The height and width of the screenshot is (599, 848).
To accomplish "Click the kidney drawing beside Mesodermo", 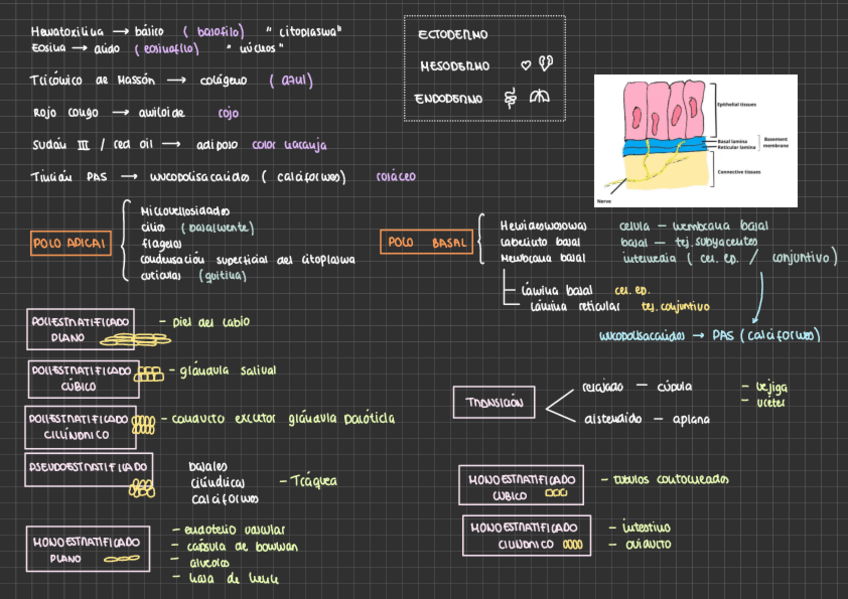I will pos(545,64).
